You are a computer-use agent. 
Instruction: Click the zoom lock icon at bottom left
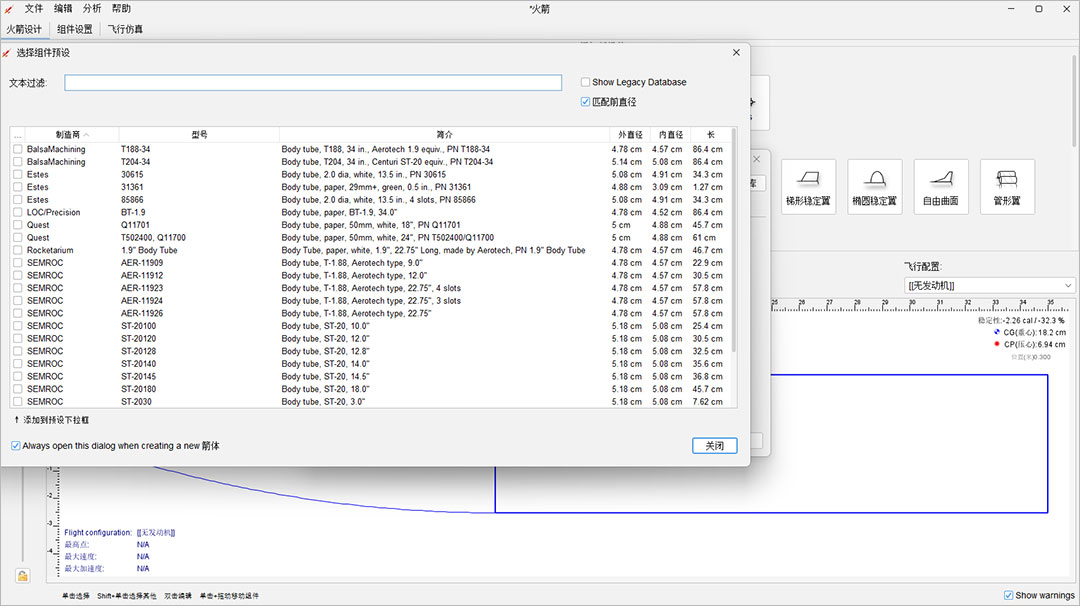click(x=22, y=575)
